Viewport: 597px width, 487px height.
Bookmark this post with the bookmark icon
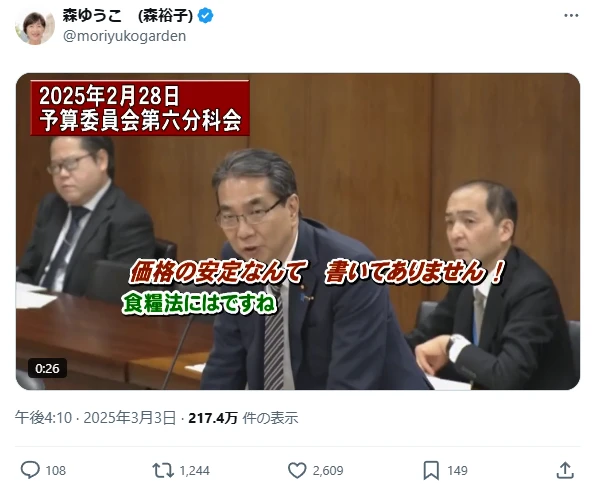click(x=431, y=471)
